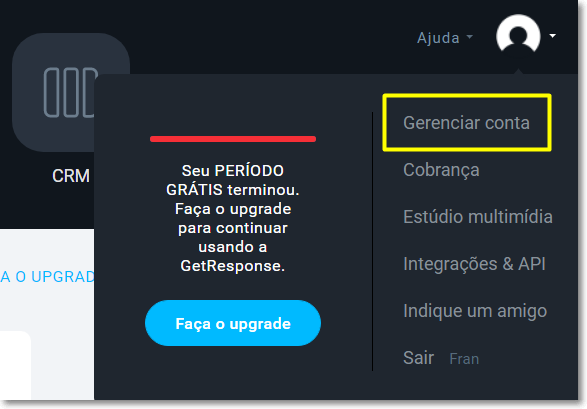Click the blue Faça o upgrade button
This screenshot has height=409, width=587.
click(233, 323)
